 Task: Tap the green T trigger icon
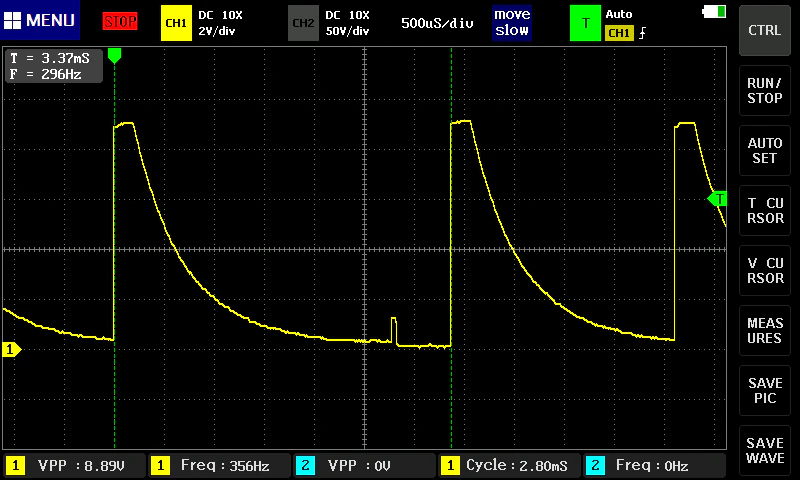[585, 23]
